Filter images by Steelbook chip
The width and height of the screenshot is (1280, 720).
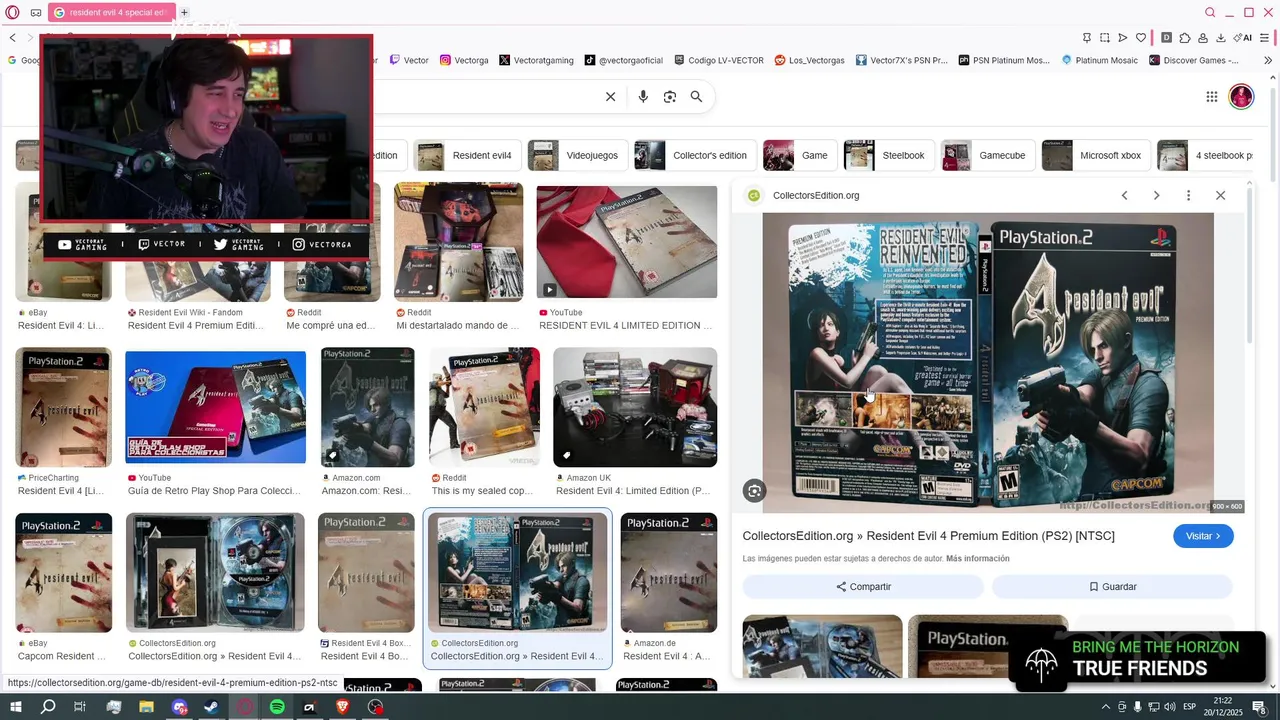point(889,155)
